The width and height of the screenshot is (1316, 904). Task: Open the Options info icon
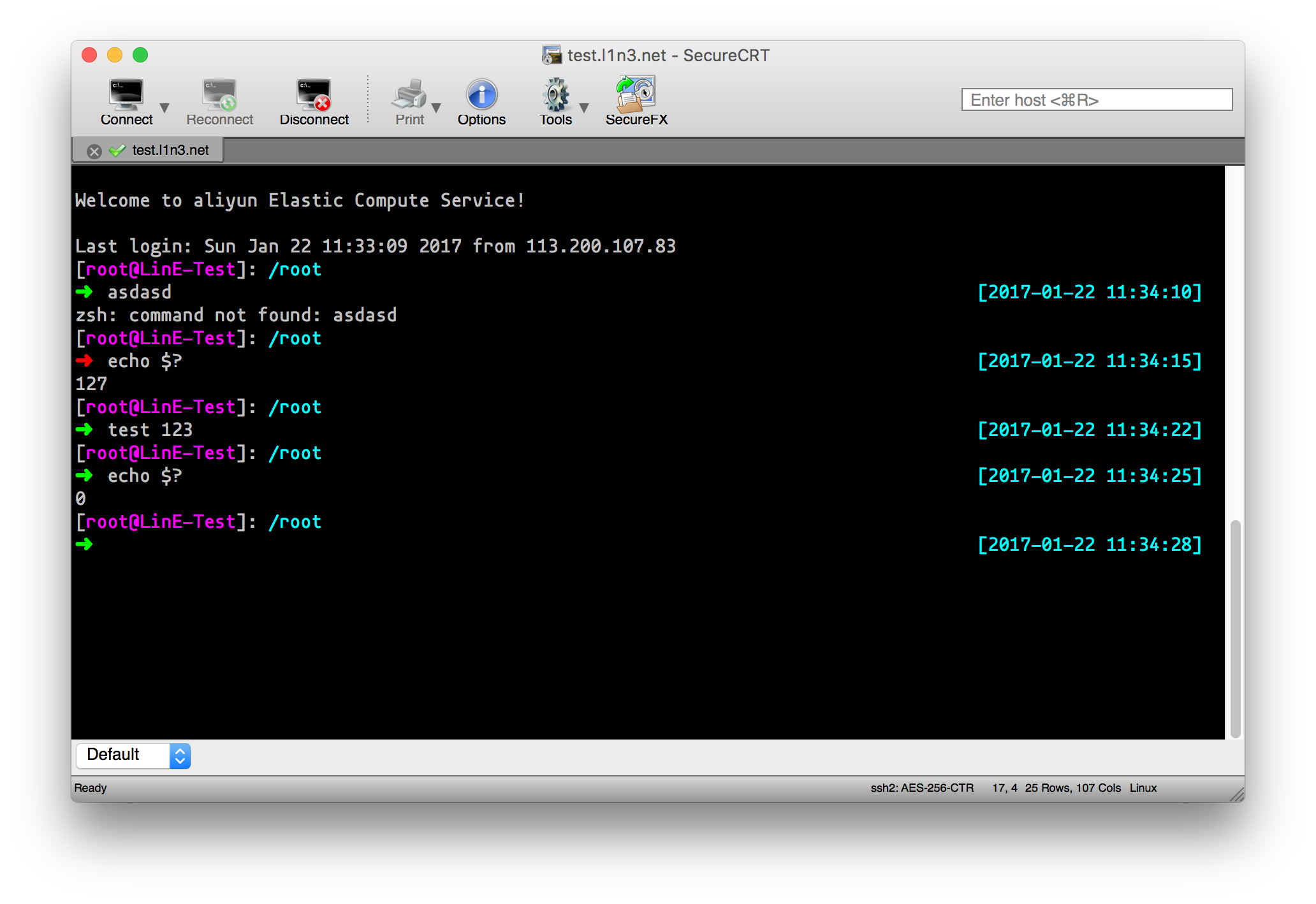(x=481, y=96)
